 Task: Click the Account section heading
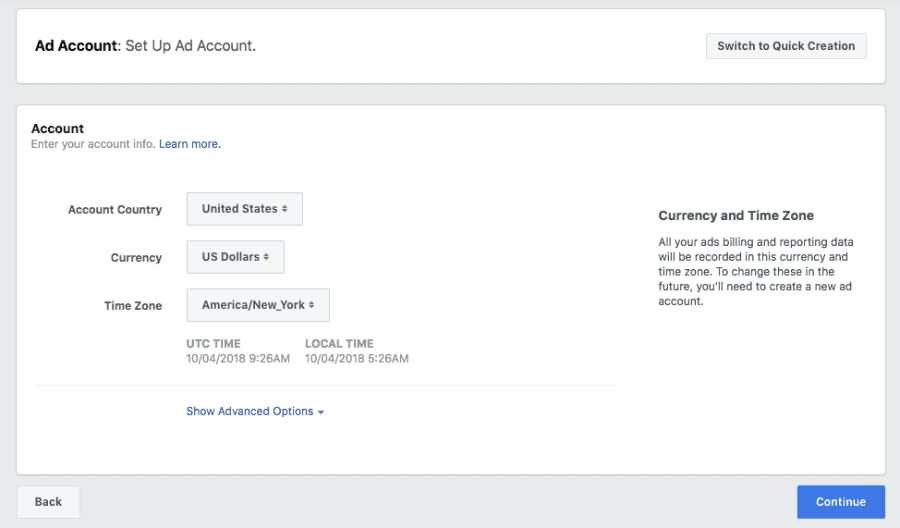pos(58,129)
